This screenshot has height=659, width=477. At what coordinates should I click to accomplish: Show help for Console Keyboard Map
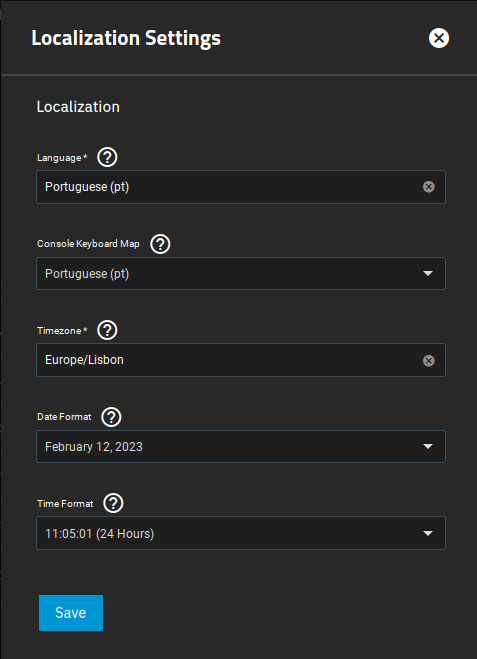tap(160, 244)
